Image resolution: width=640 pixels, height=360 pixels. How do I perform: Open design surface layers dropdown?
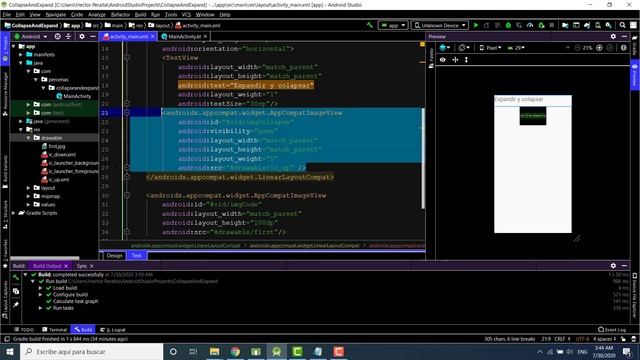(444, 48)
